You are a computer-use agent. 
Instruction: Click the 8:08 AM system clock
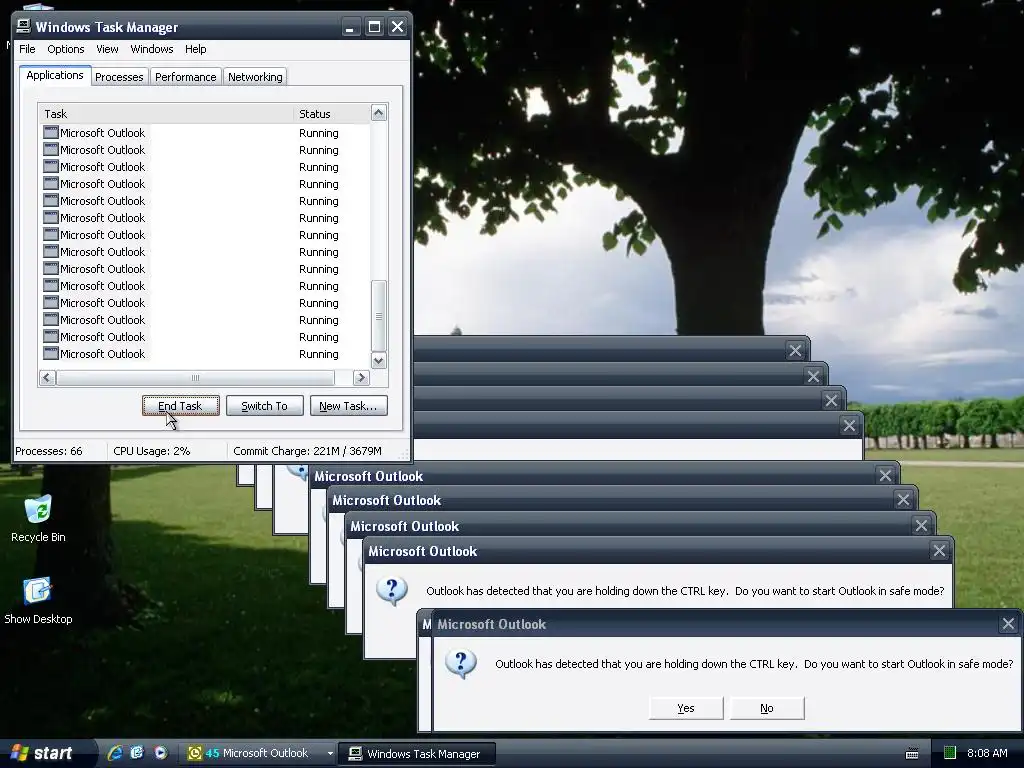coord(987,753)
